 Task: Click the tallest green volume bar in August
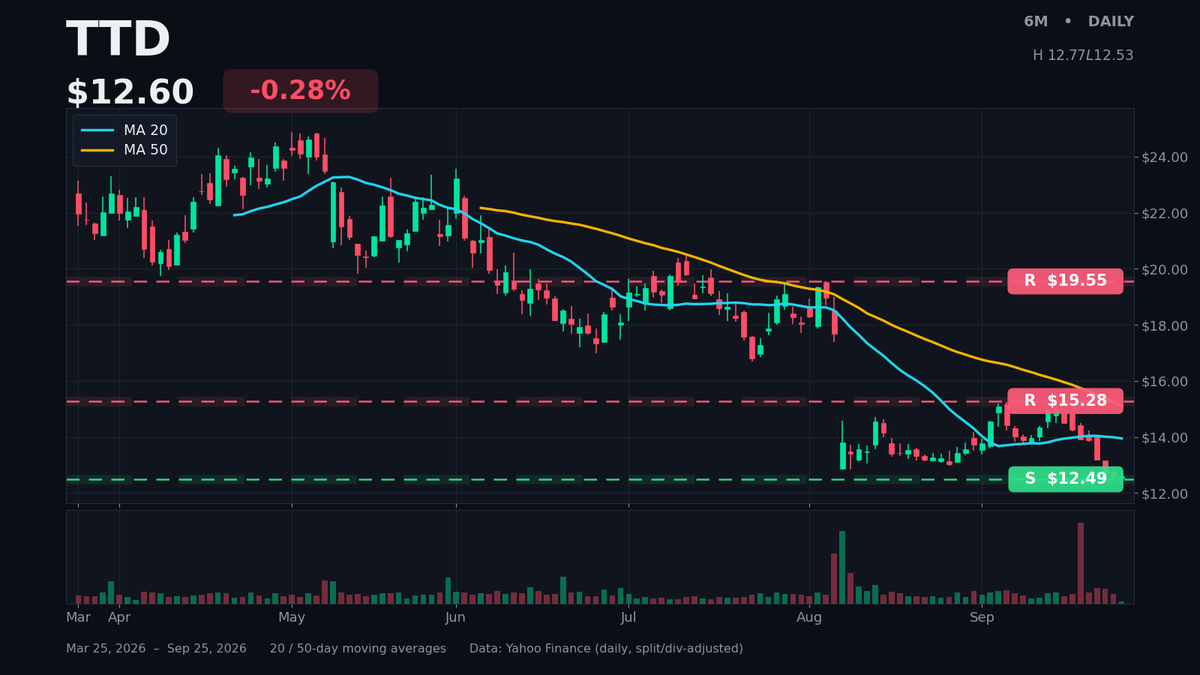click(842, 567)
